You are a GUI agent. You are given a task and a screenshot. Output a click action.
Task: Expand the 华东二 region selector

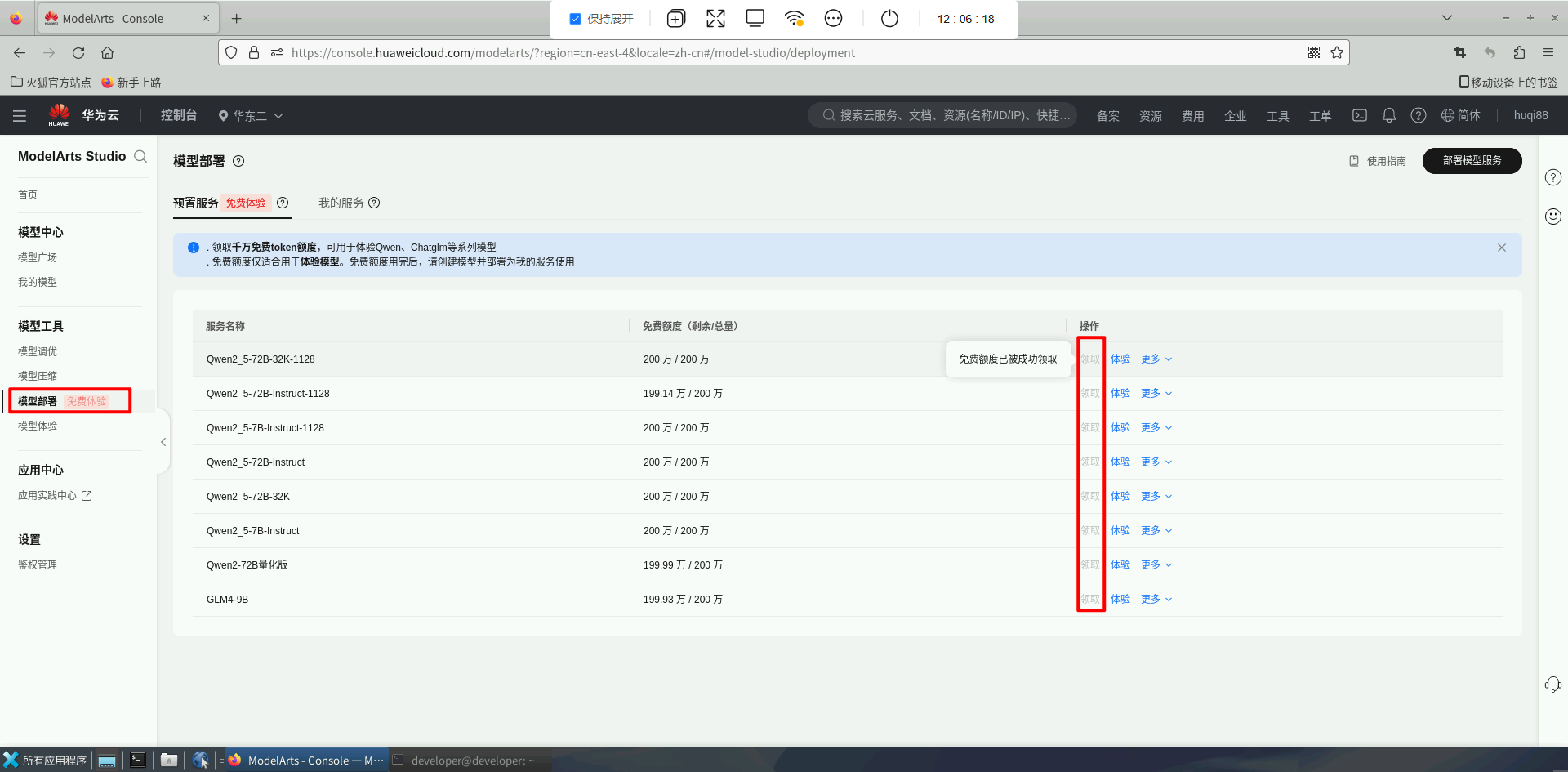[x=251, y=116]
